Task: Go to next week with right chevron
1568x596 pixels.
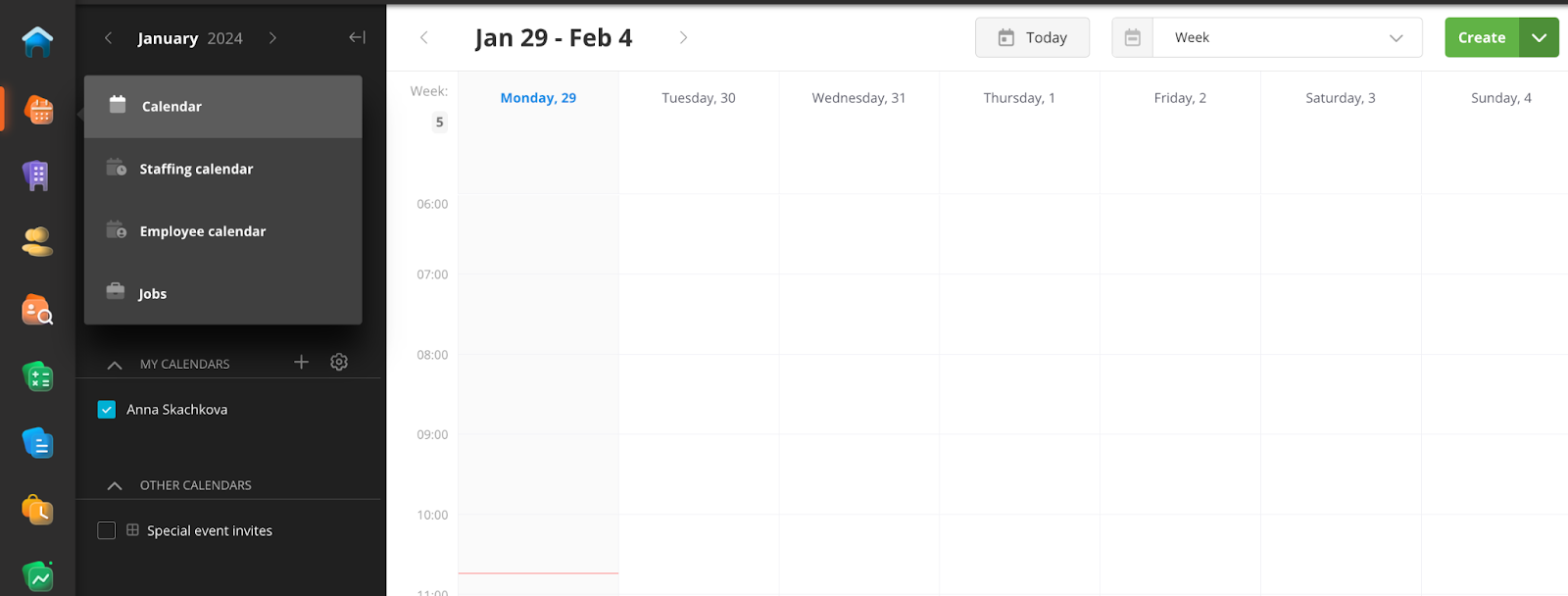Action: point(683,37)
